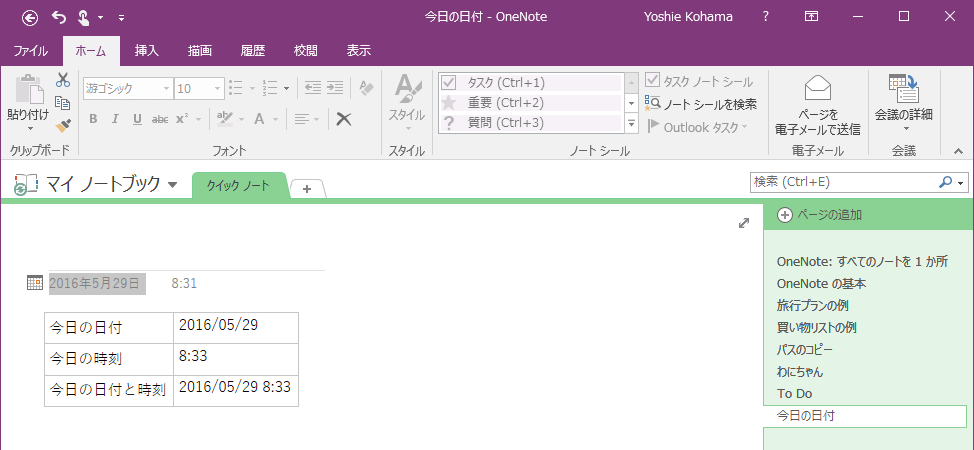Open Customize Quick Access Toolbar arrow
This screenshot has width=974, height=450.
point(122,18)
